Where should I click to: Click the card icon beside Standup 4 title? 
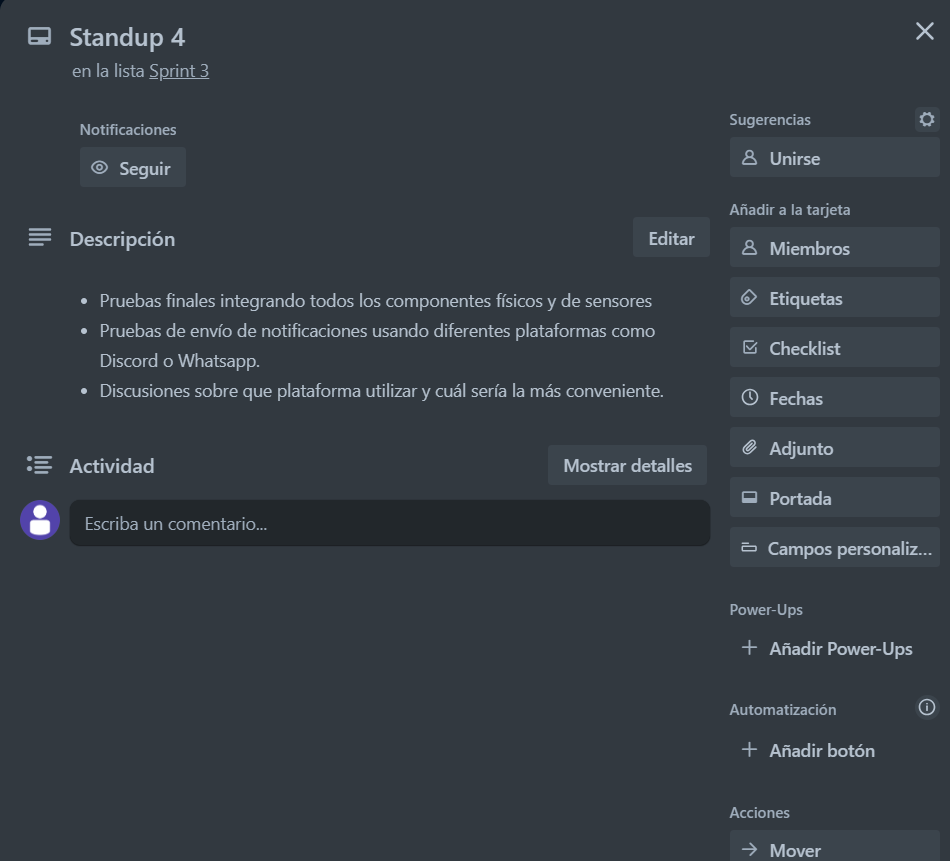[39, 37]
